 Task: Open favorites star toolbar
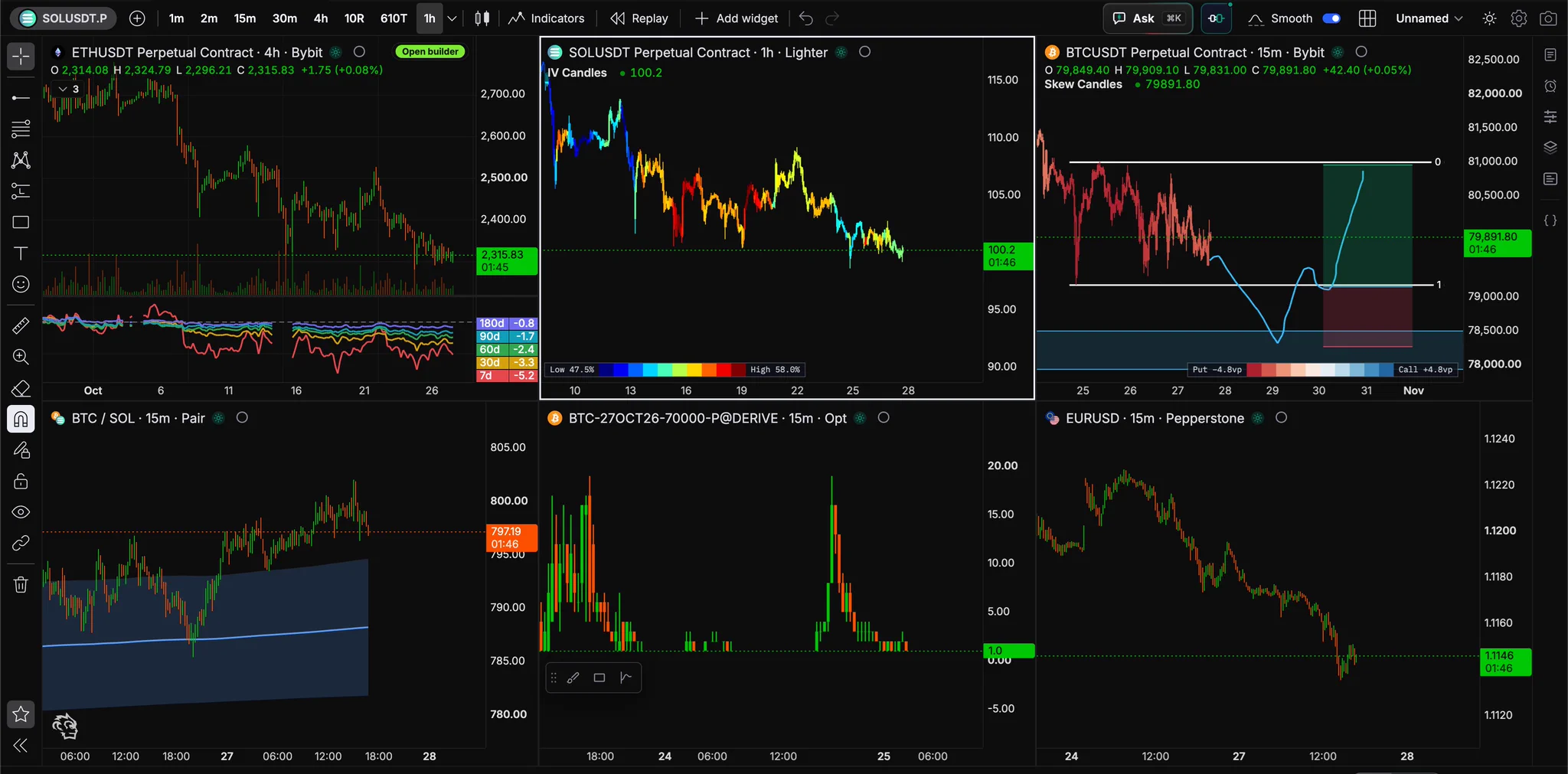pos(21,714)
